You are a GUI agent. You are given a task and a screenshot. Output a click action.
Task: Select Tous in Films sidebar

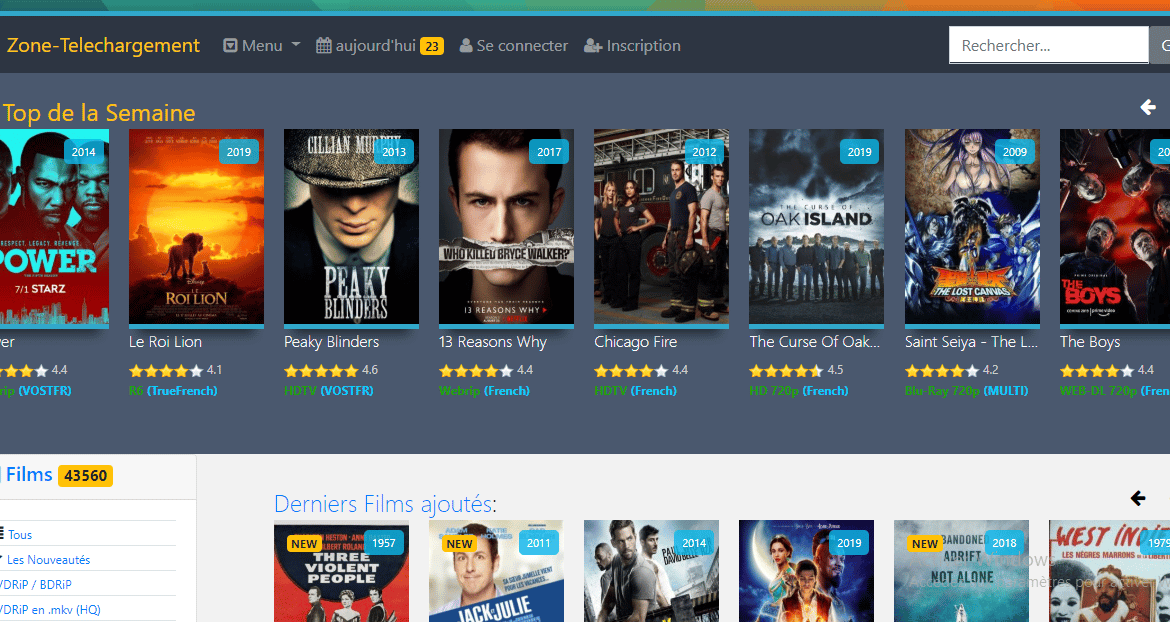[x=20, y=535]
